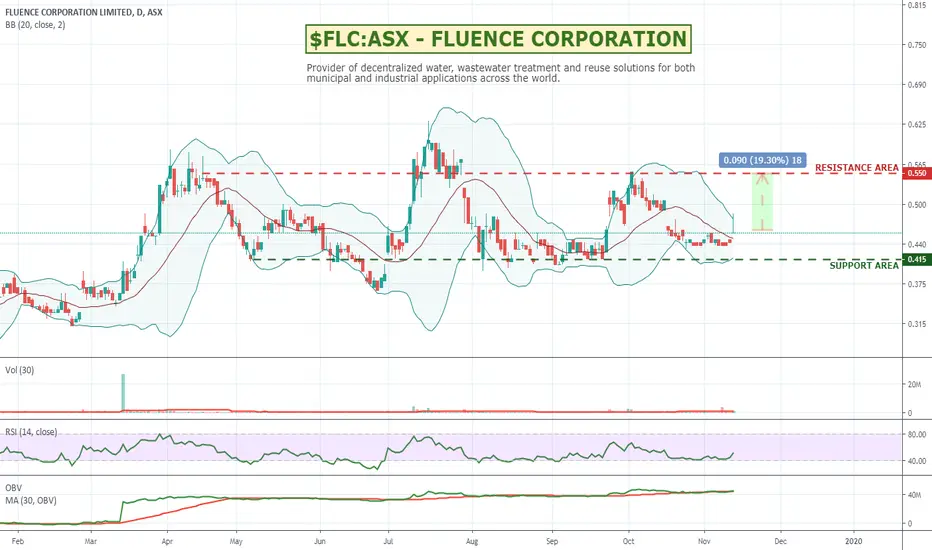Click the Dec label on time axis
The height and width of the screenshot is (550, 932).
click(780, 541)
